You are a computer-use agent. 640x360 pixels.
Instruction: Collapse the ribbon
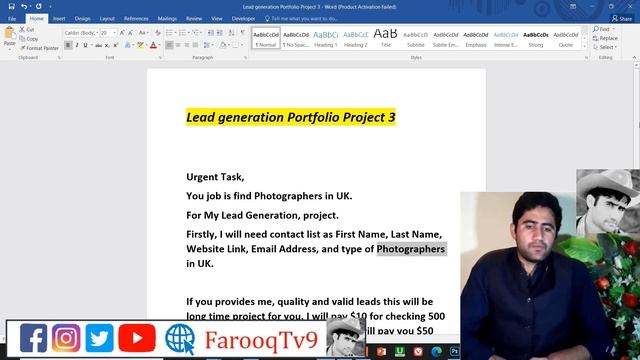(x=634, y=58)
